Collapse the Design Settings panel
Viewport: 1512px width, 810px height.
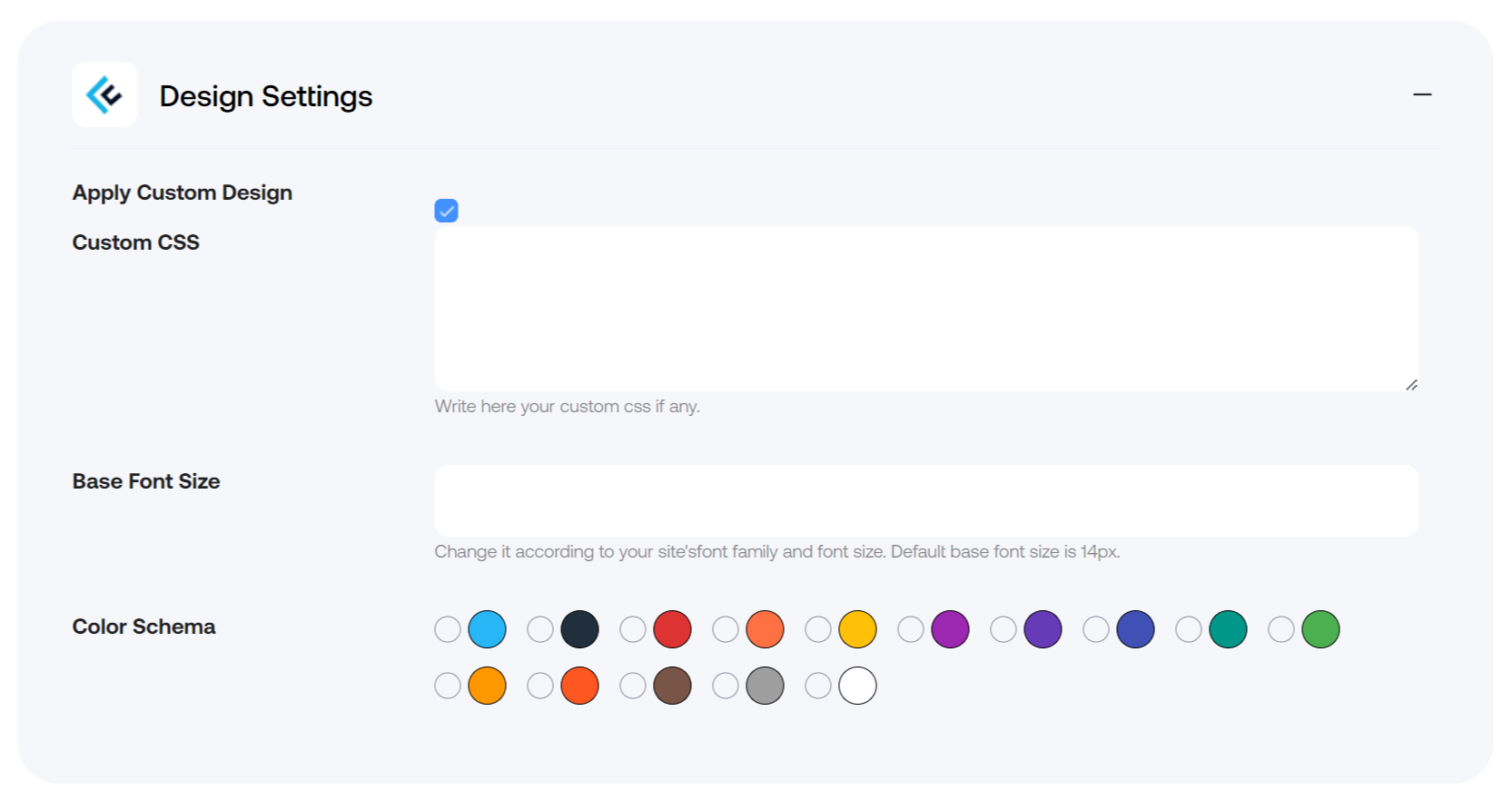pyautogui.click(x=1422, y=94)
